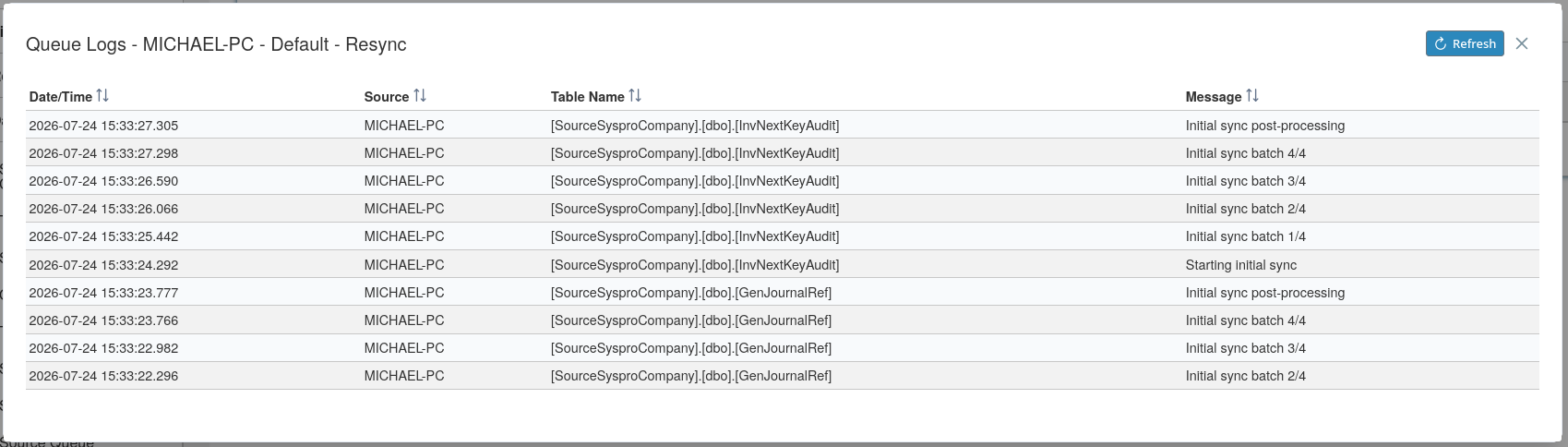The image size is (1568, 447).
Task: Select the 15:33:22.296 batch 2/4 row
Action: click(x=783, y=376)
